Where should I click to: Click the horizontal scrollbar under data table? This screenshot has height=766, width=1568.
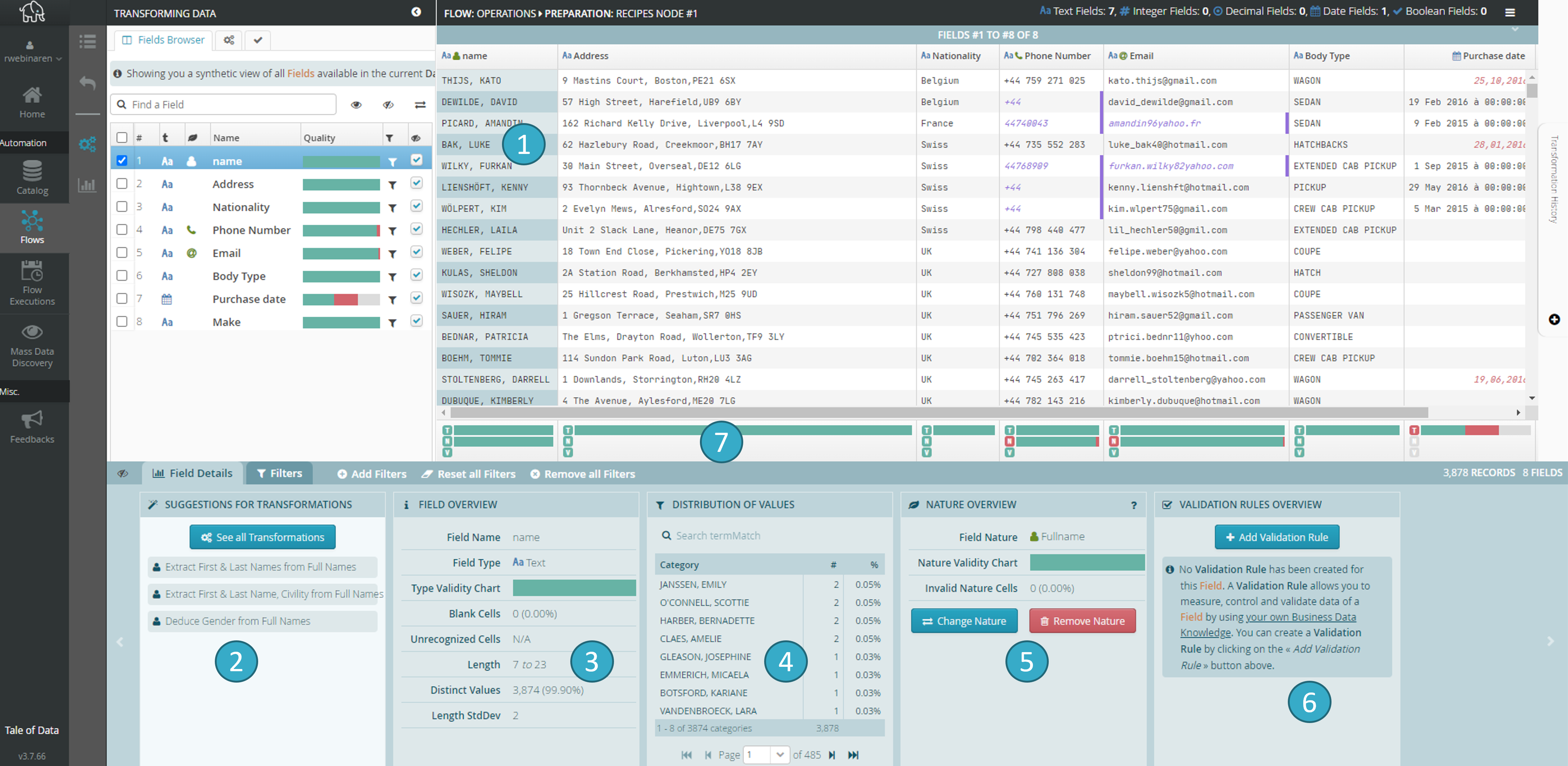tap(939, 413)
